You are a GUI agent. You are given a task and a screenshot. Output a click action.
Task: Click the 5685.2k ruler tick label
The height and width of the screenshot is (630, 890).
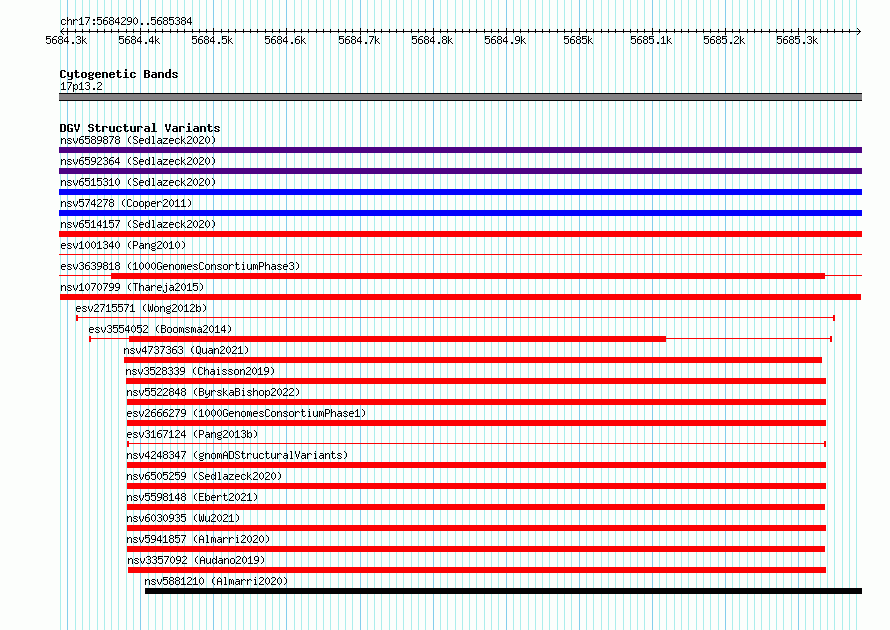[724, 40]
